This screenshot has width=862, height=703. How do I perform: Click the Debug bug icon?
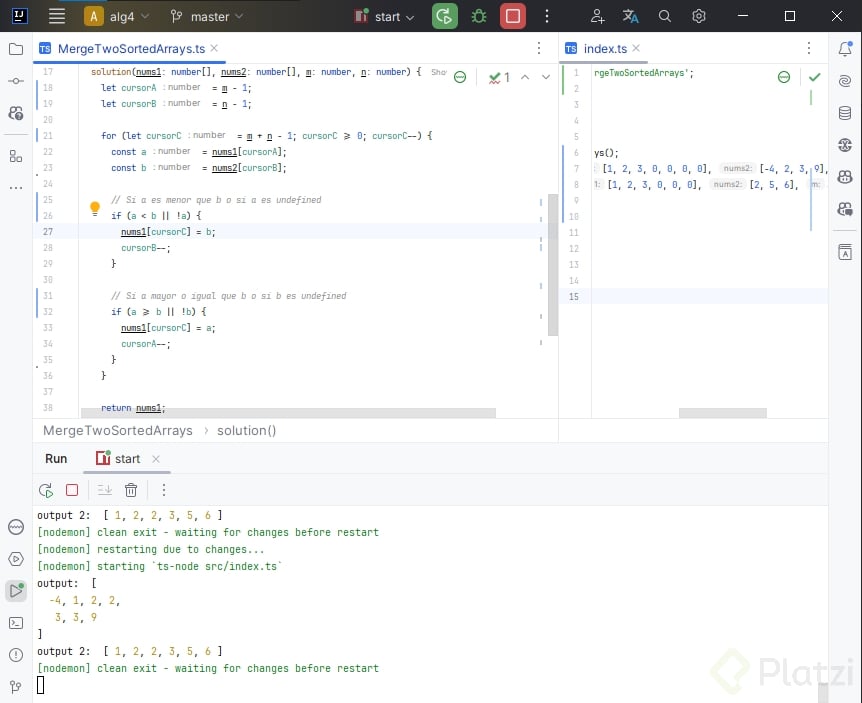(x=479, y=16)
